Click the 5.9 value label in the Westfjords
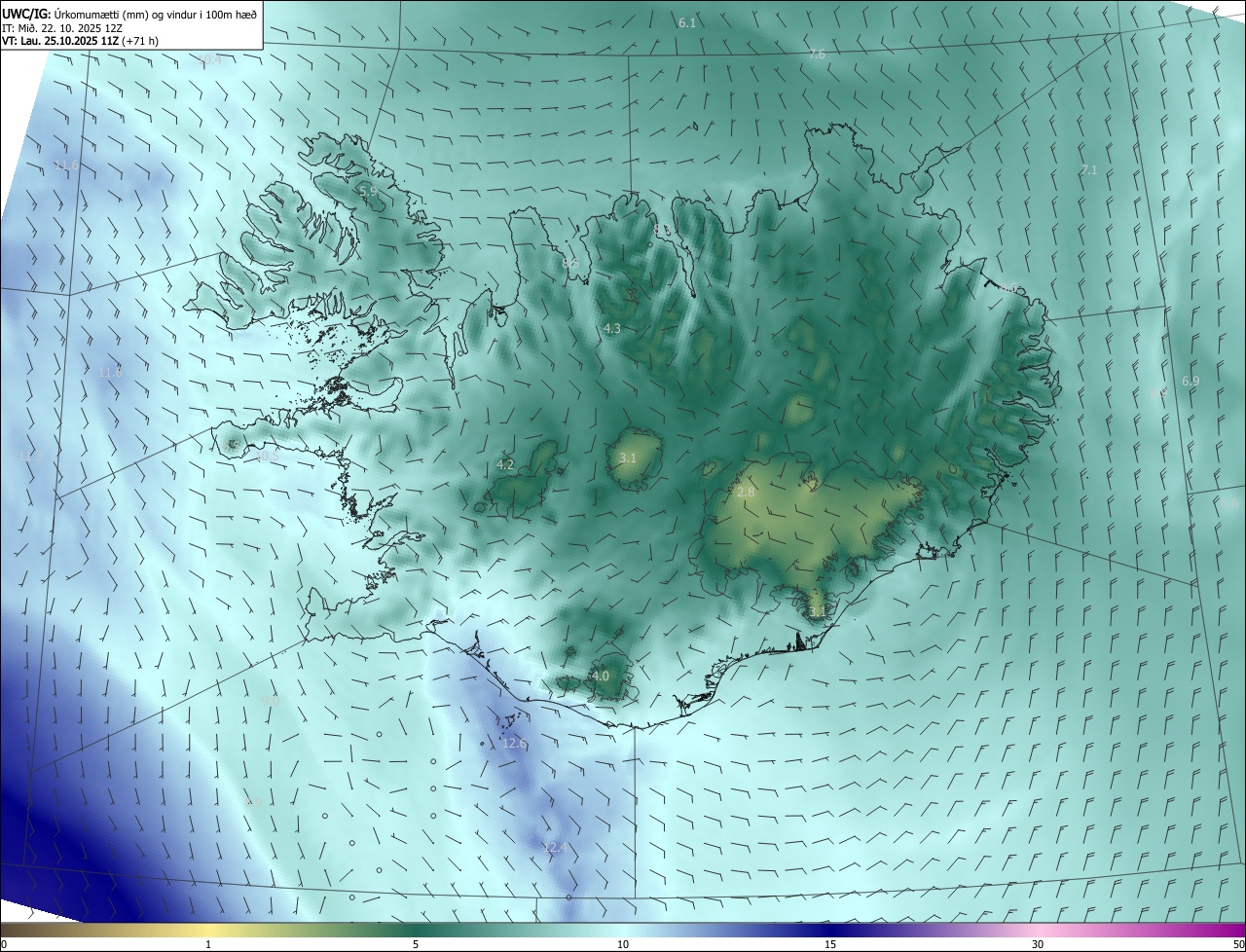This screenshot has height=952, width=1246. 368,192
